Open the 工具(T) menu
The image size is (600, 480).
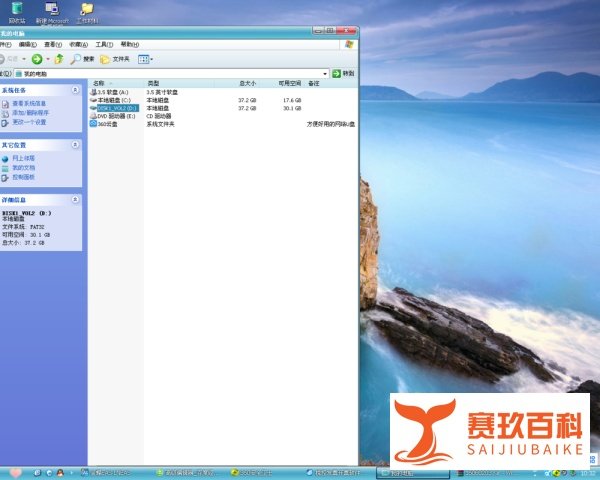click(x=104, y=44)
